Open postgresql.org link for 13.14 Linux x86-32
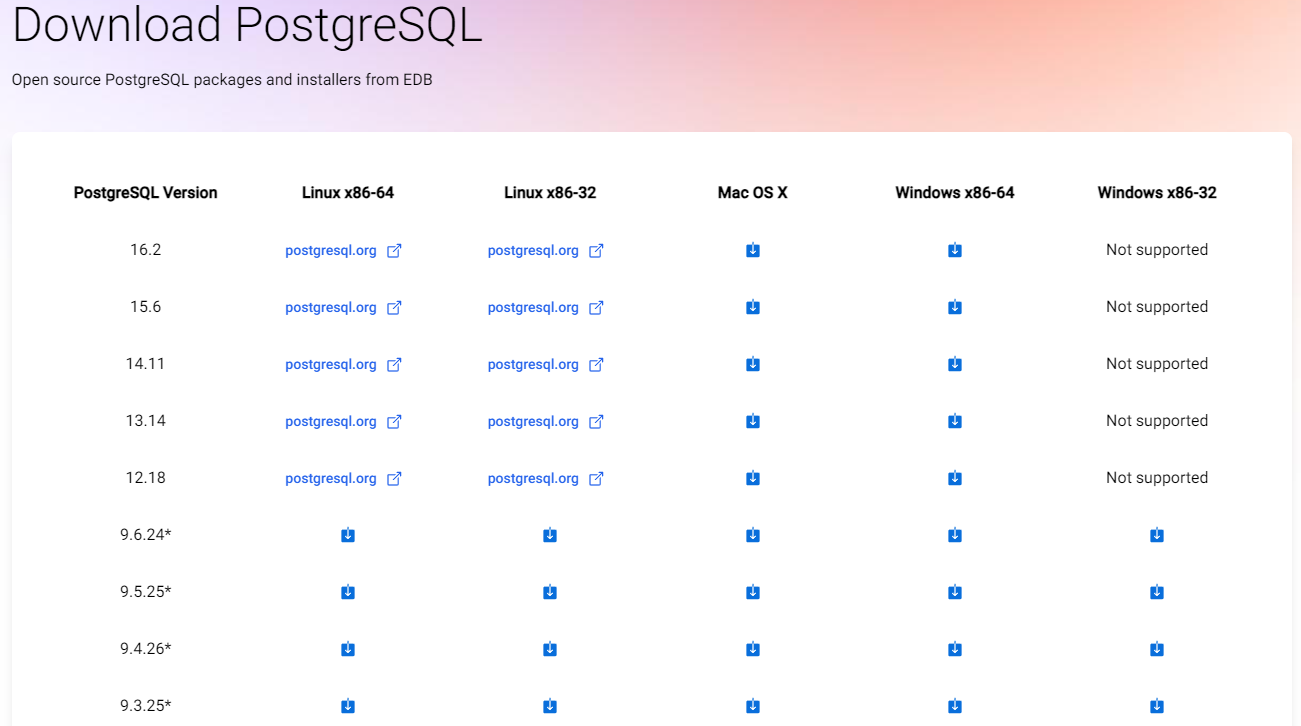This screenshot has height=726, width=1301. [x=546, y=422]
